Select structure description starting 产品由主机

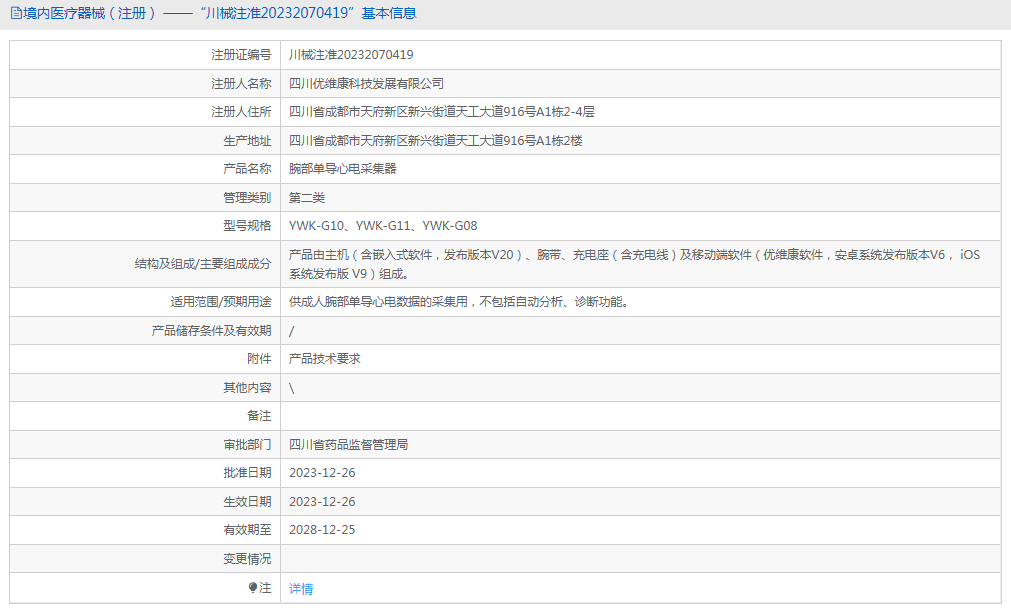click(x=634, y=264)
